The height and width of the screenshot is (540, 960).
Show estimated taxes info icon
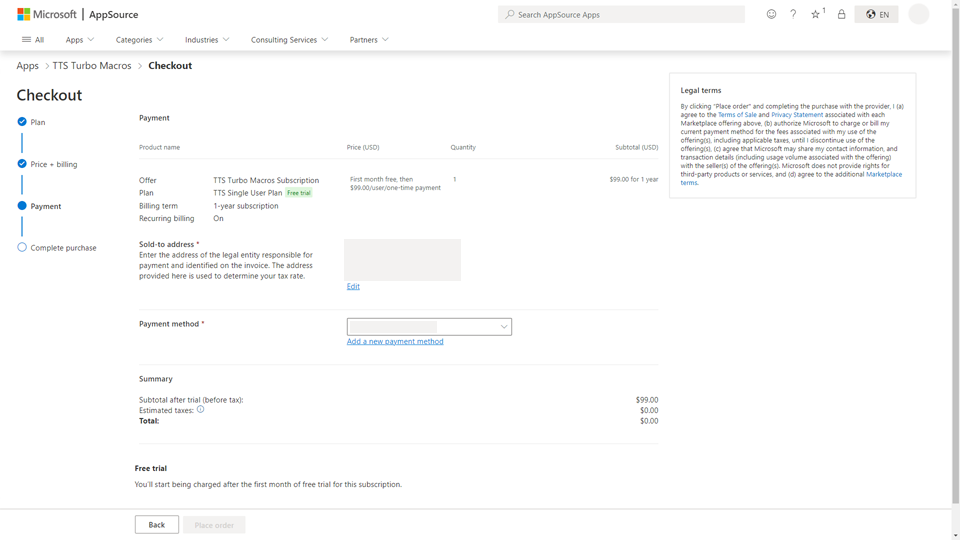(200, 410)
